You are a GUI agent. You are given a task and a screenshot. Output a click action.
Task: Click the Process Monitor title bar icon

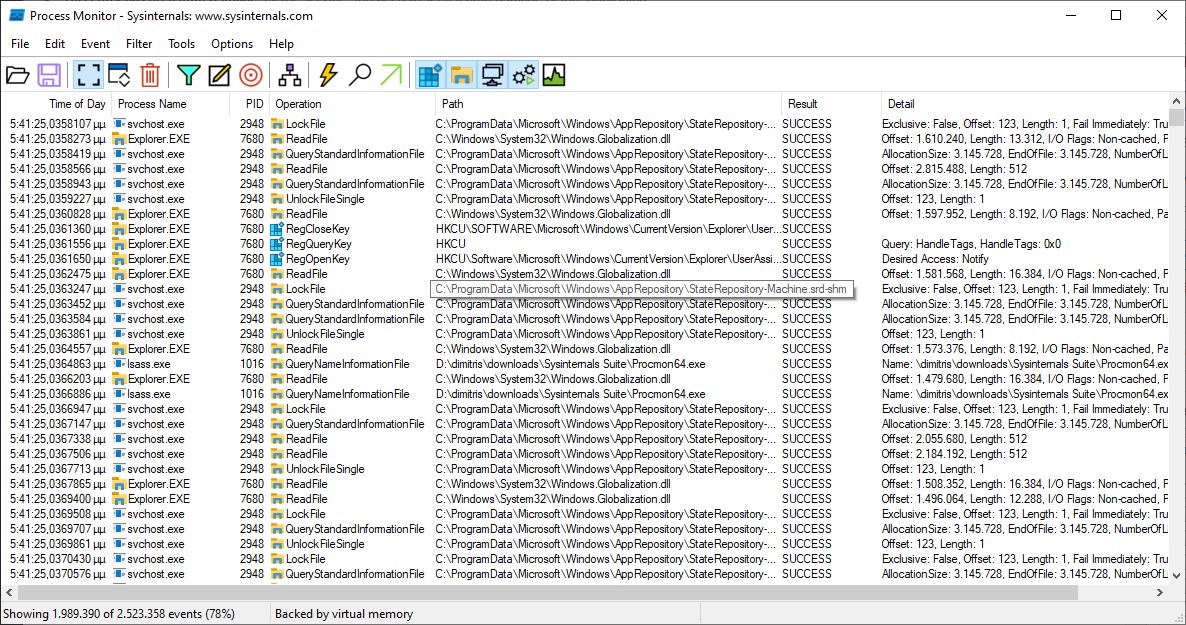click(17, 15)
